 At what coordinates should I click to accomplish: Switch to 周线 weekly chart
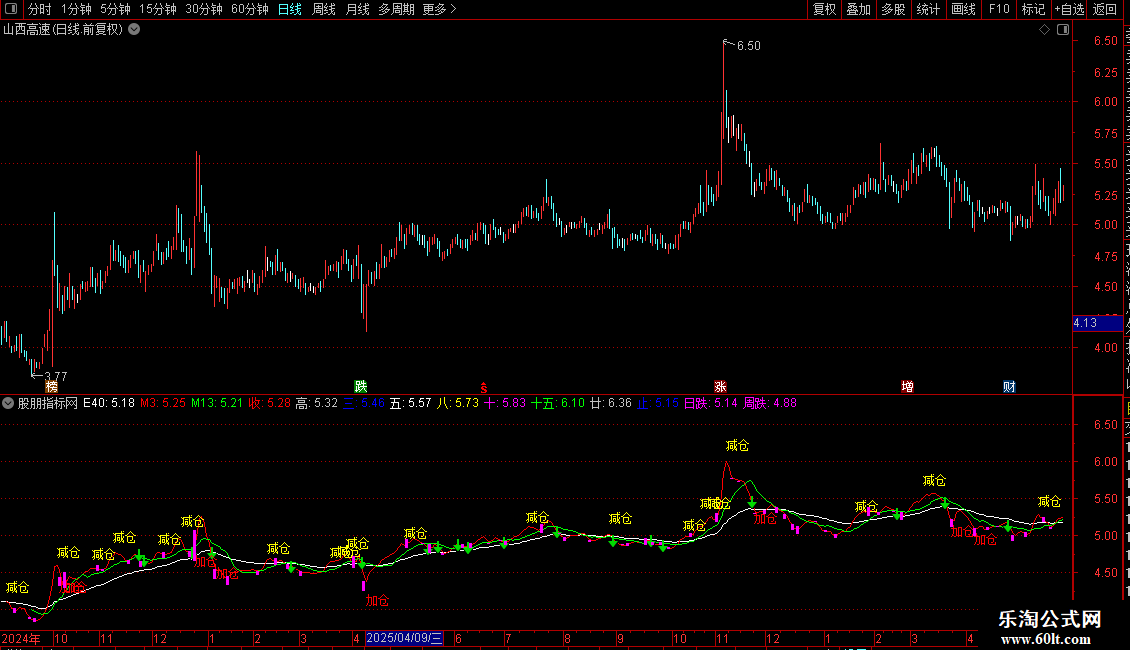click(324, 9)
